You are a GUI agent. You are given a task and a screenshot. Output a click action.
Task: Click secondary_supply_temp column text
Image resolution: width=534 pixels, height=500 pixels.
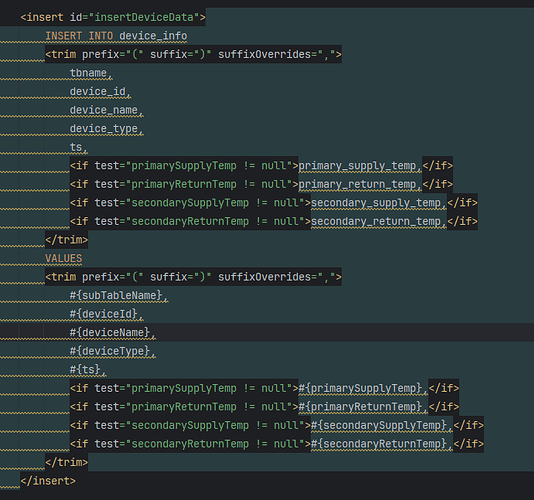pos(378,203)
